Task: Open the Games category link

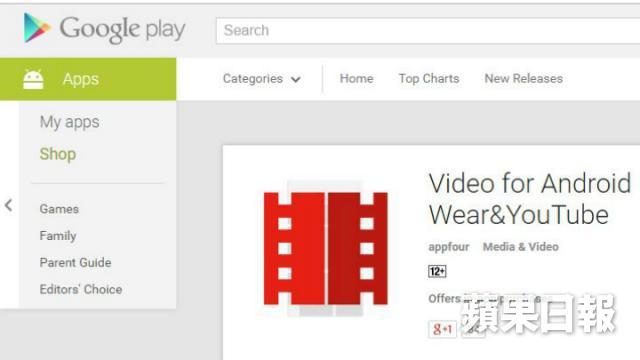Action: (x=59, y=209)
